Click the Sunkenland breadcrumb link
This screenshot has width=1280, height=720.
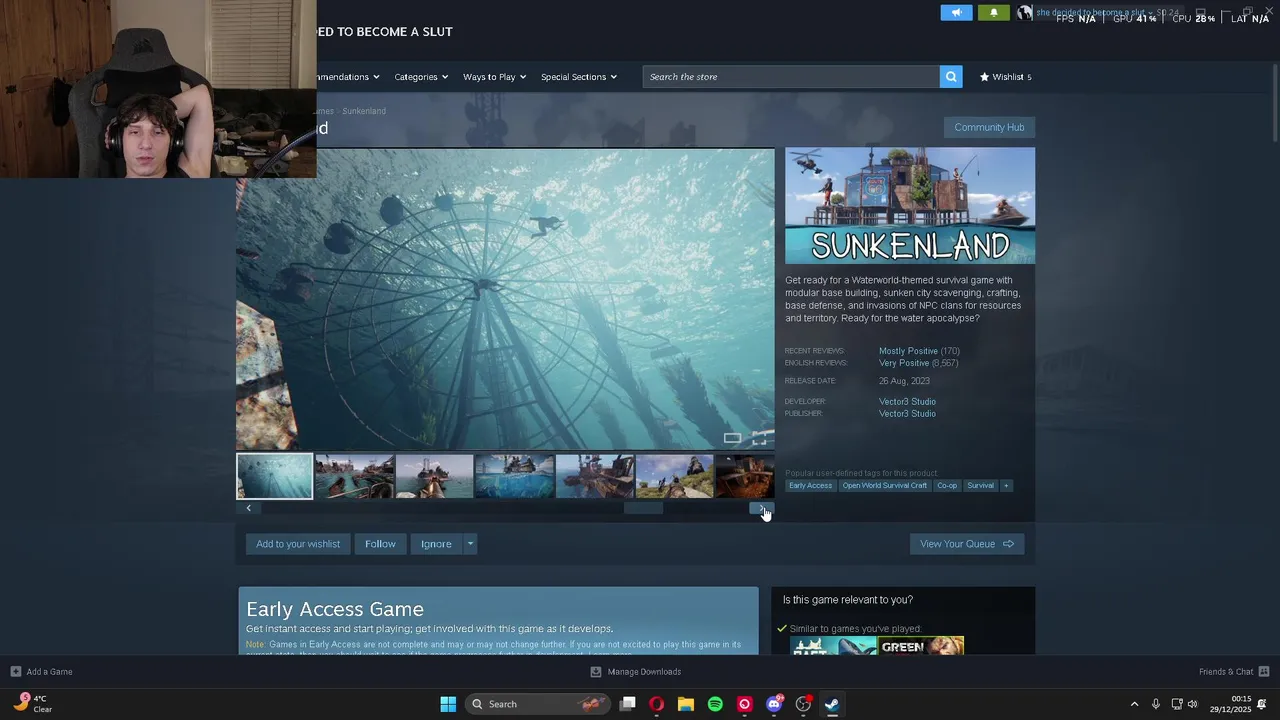(364, 111)
